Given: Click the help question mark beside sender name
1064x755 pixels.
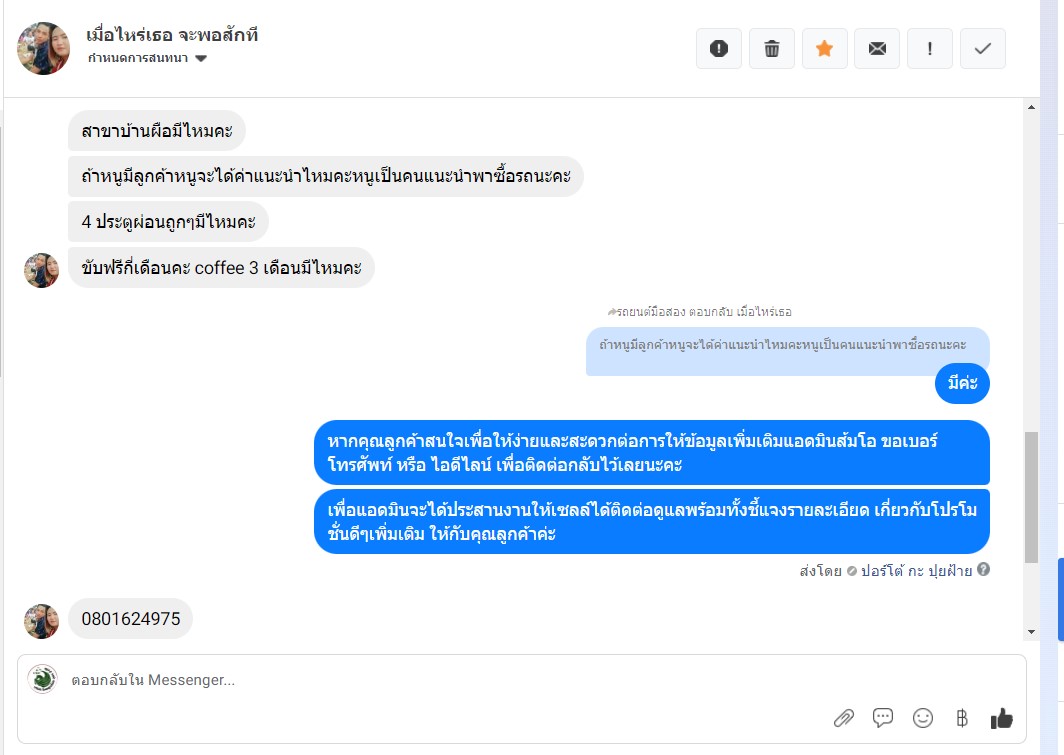Looking at the screenshot, I should click(x=983, y=570).
